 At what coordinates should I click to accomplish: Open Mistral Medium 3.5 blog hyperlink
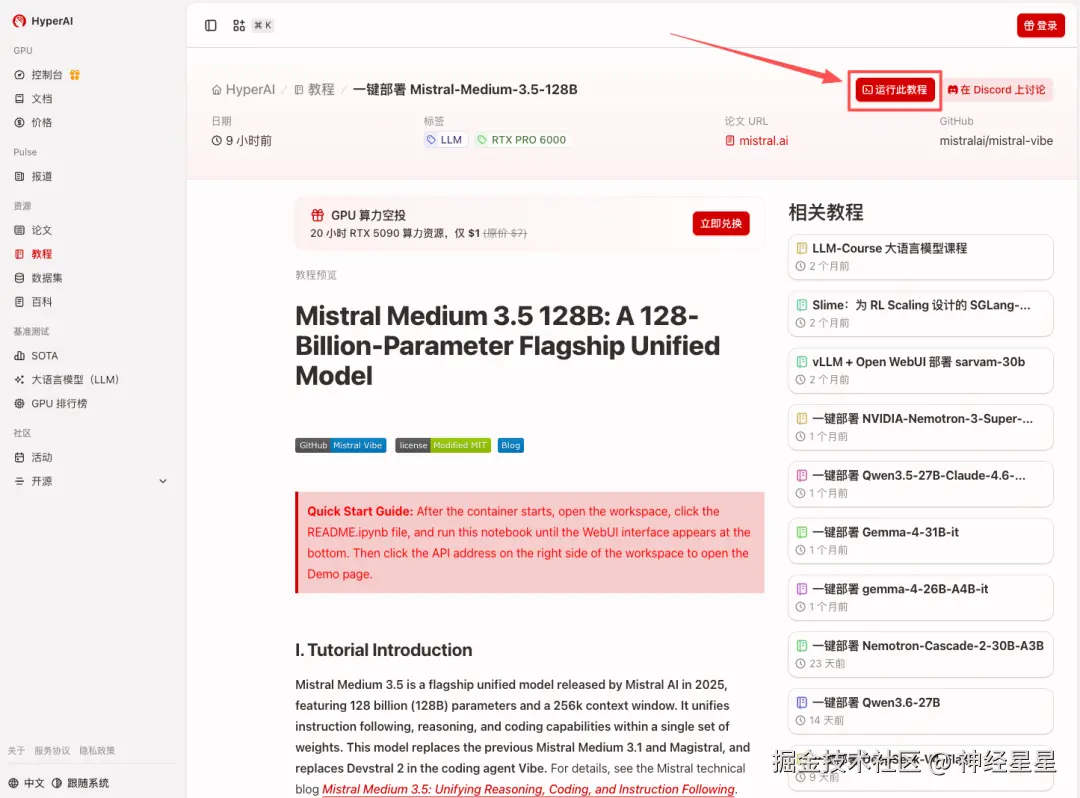528,789
